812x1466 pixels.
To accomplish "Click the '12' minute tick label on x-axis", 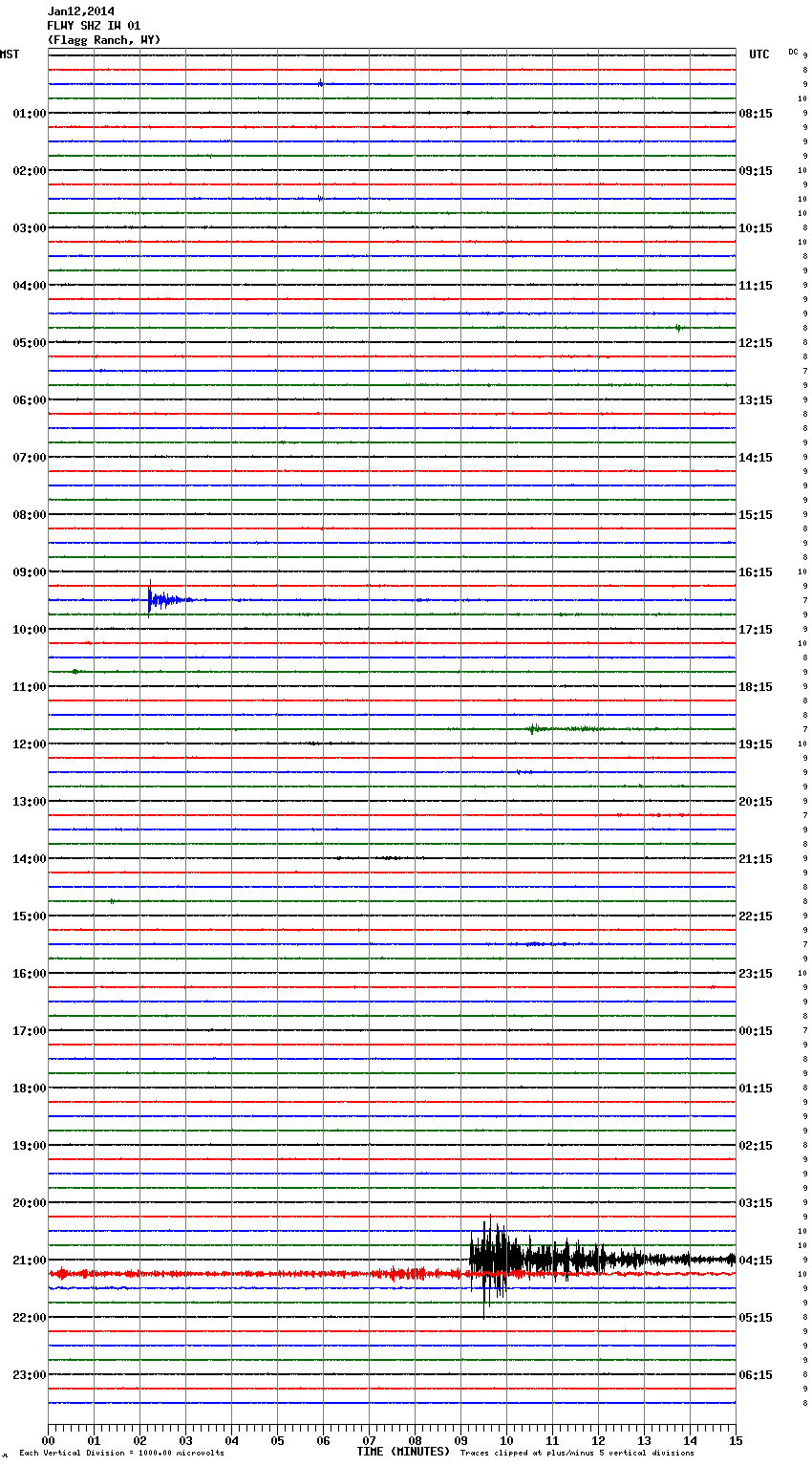I will click(598, 1440).
